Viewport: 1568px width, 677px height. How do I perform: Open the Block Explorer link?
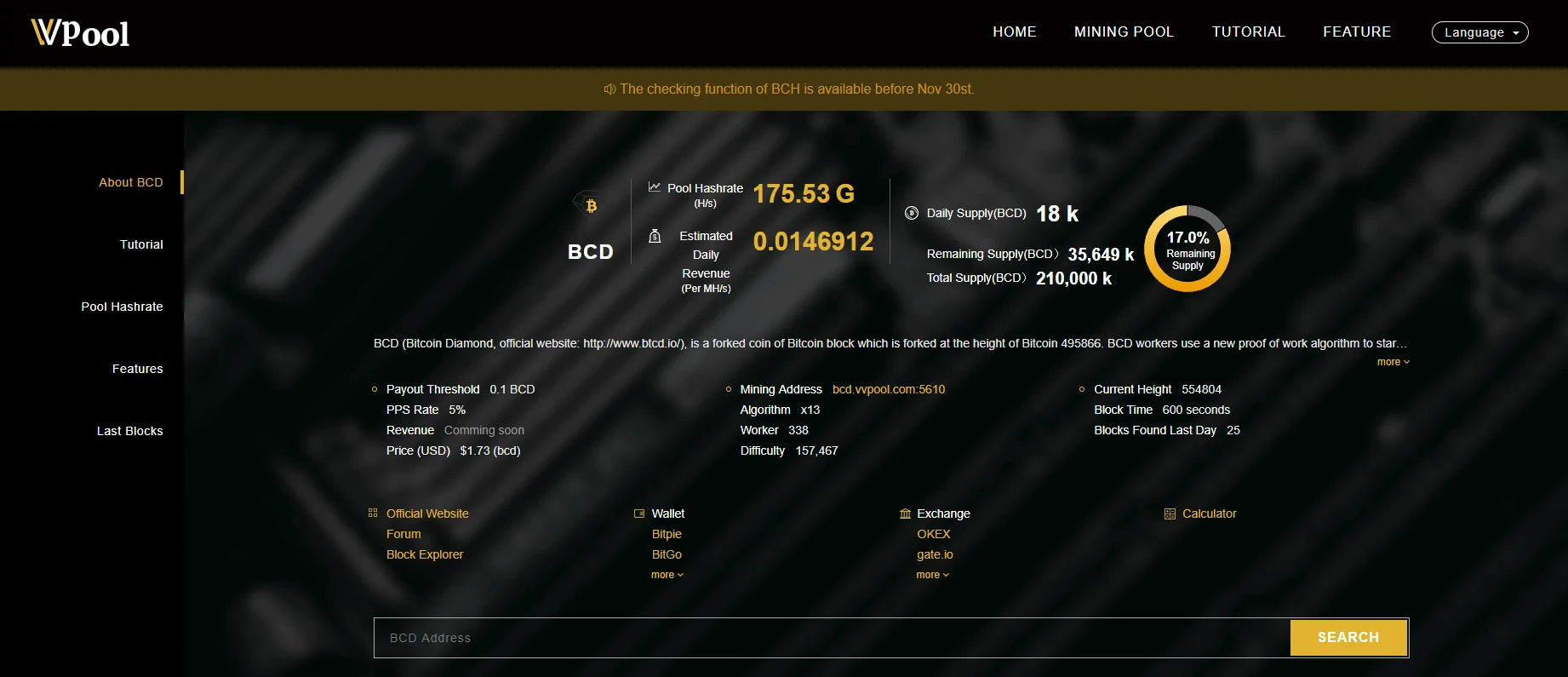425,554
